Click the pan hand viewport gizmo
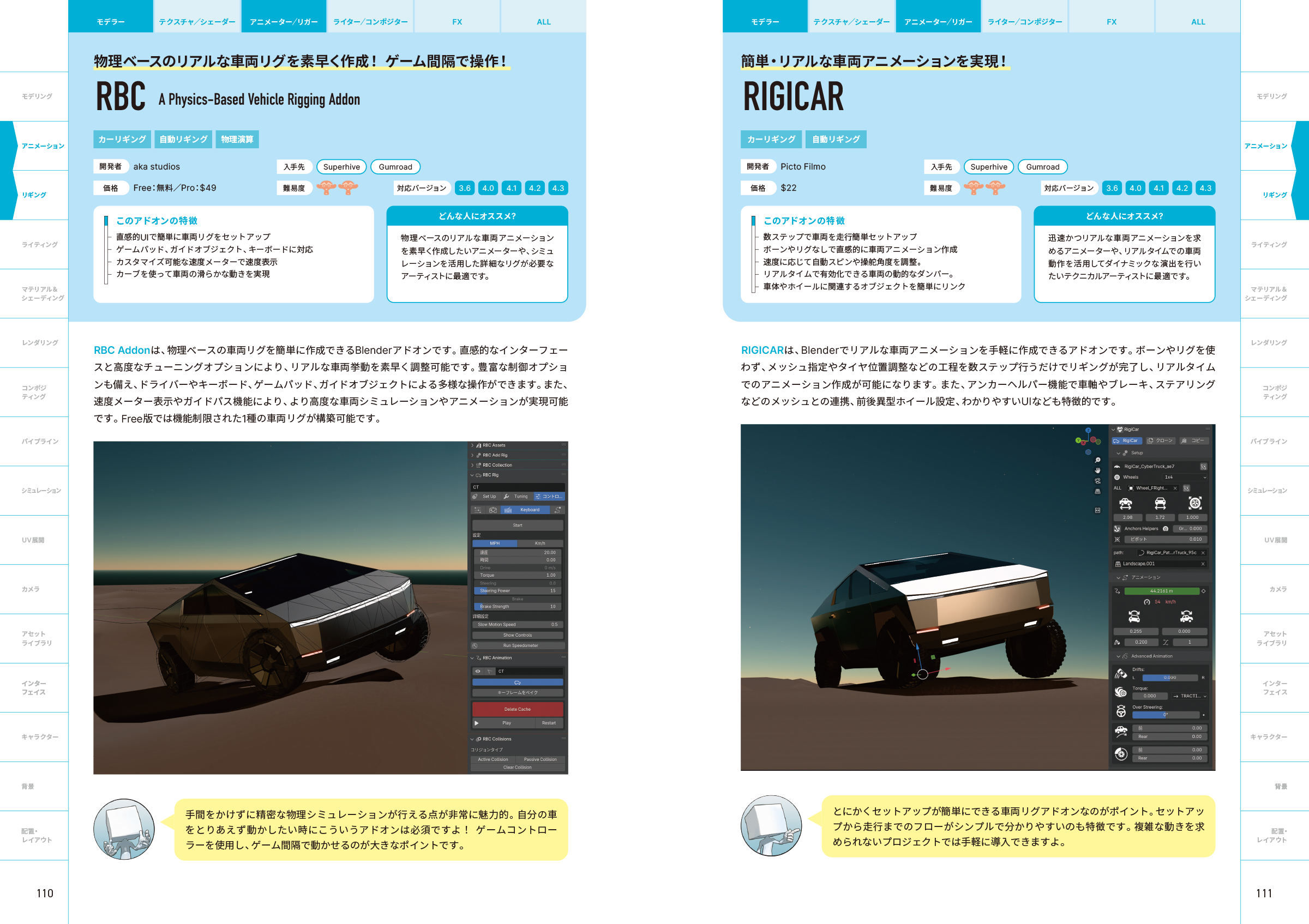The width and height of the screenshot is (1309, 924). tap(1097, 470)
